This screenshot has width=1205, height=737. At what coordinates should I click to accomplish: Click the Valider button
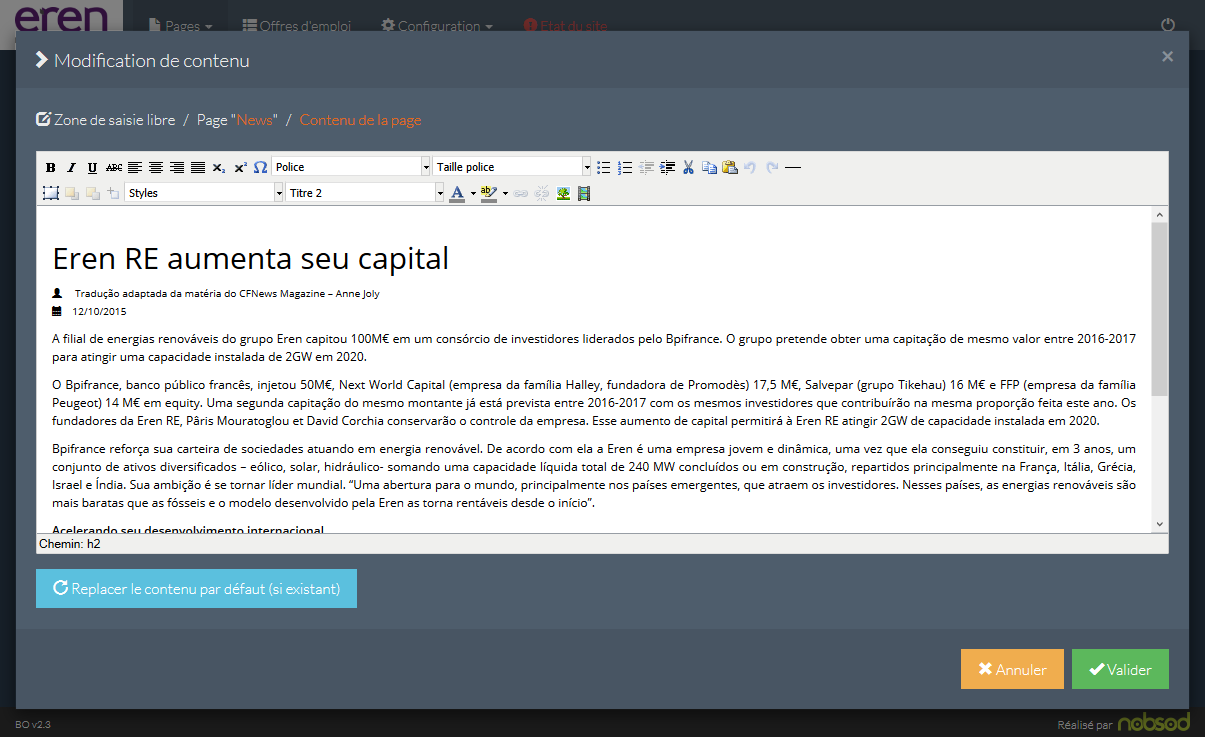click(1120, 669)
